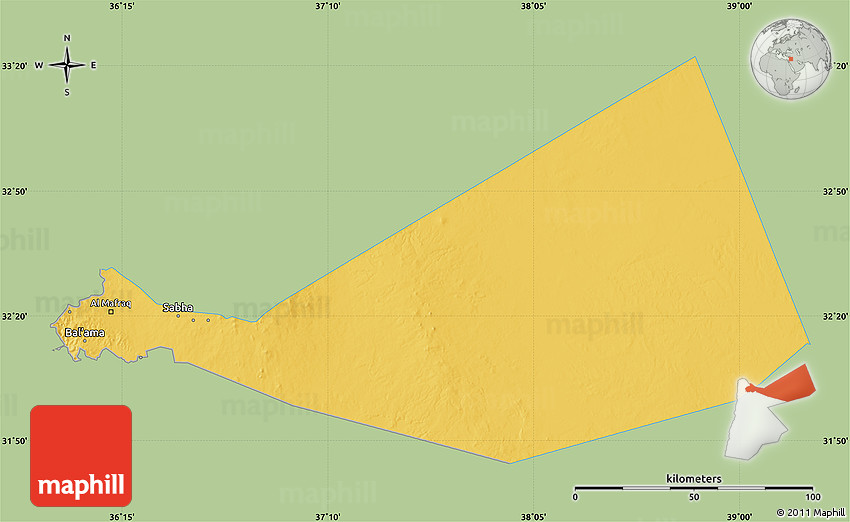Screen dimensions: 850x522
Task: Click the red maphill logo
Action: (x=81, y=456)
